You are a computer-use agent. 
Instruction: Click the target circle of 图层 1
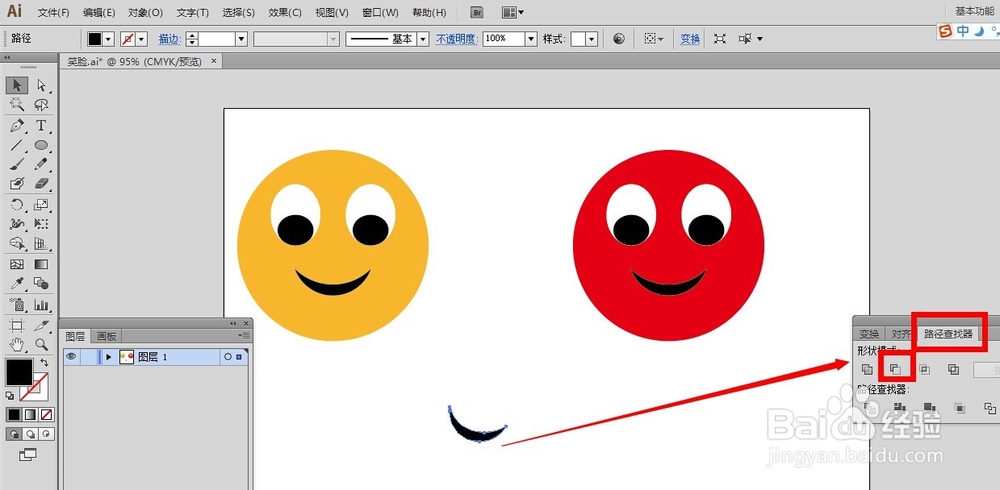pos(228,357)
